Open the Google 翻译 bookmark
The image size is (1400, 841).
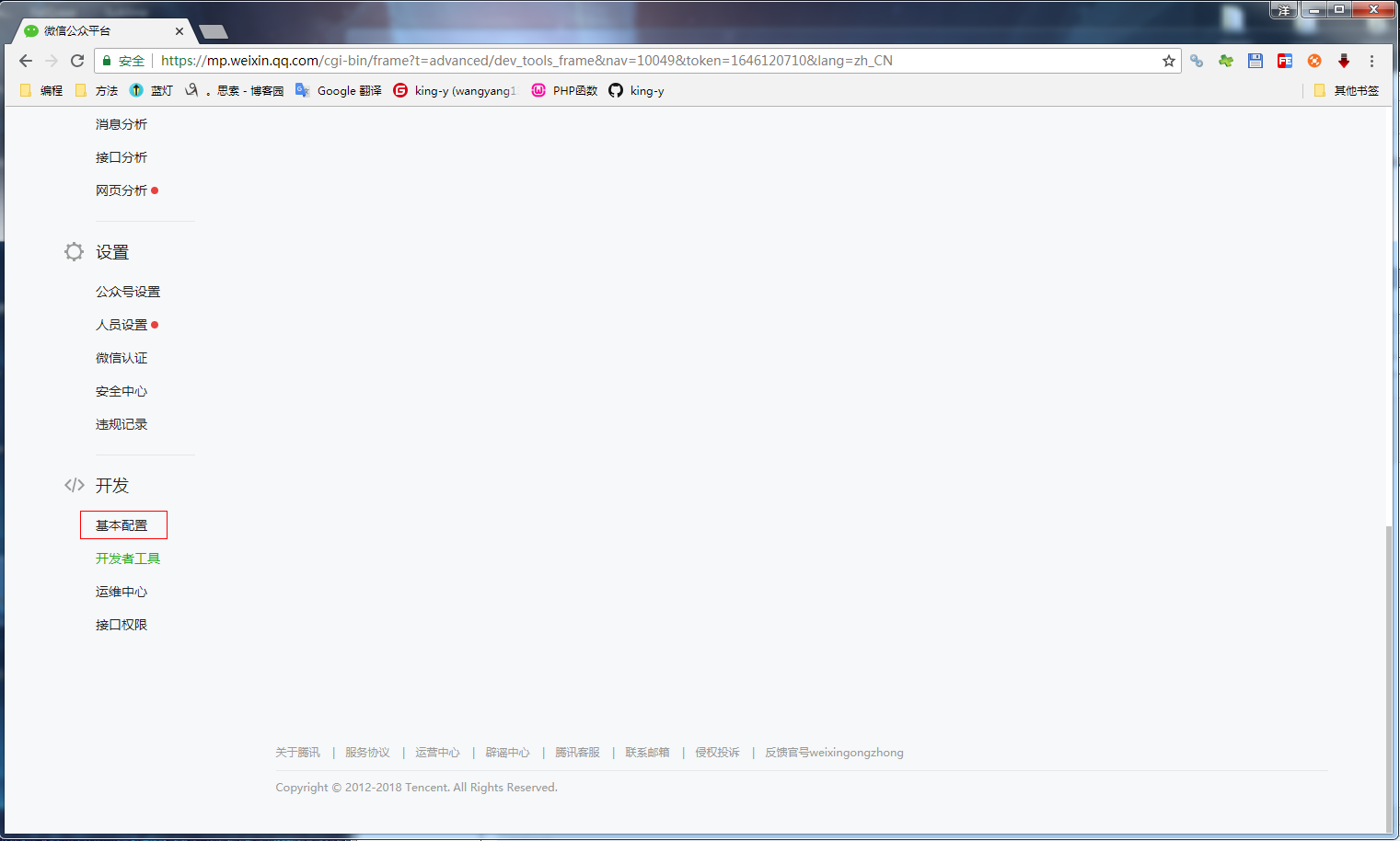pyautogui.click(x=338, y=90)
